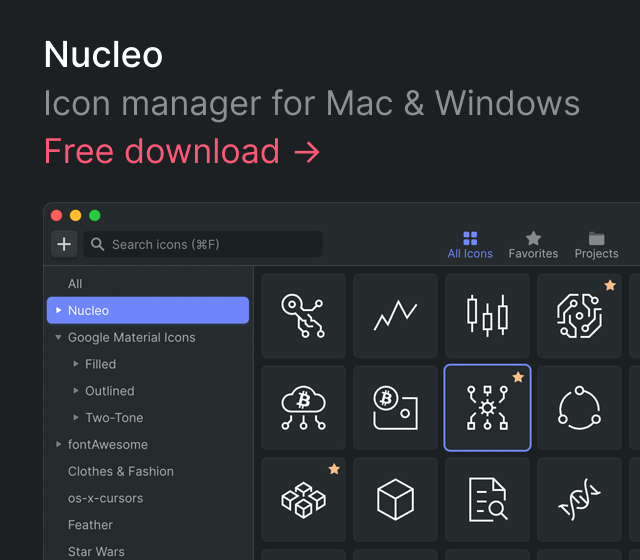Select the cluster of cubes icon

pos(303,500)
